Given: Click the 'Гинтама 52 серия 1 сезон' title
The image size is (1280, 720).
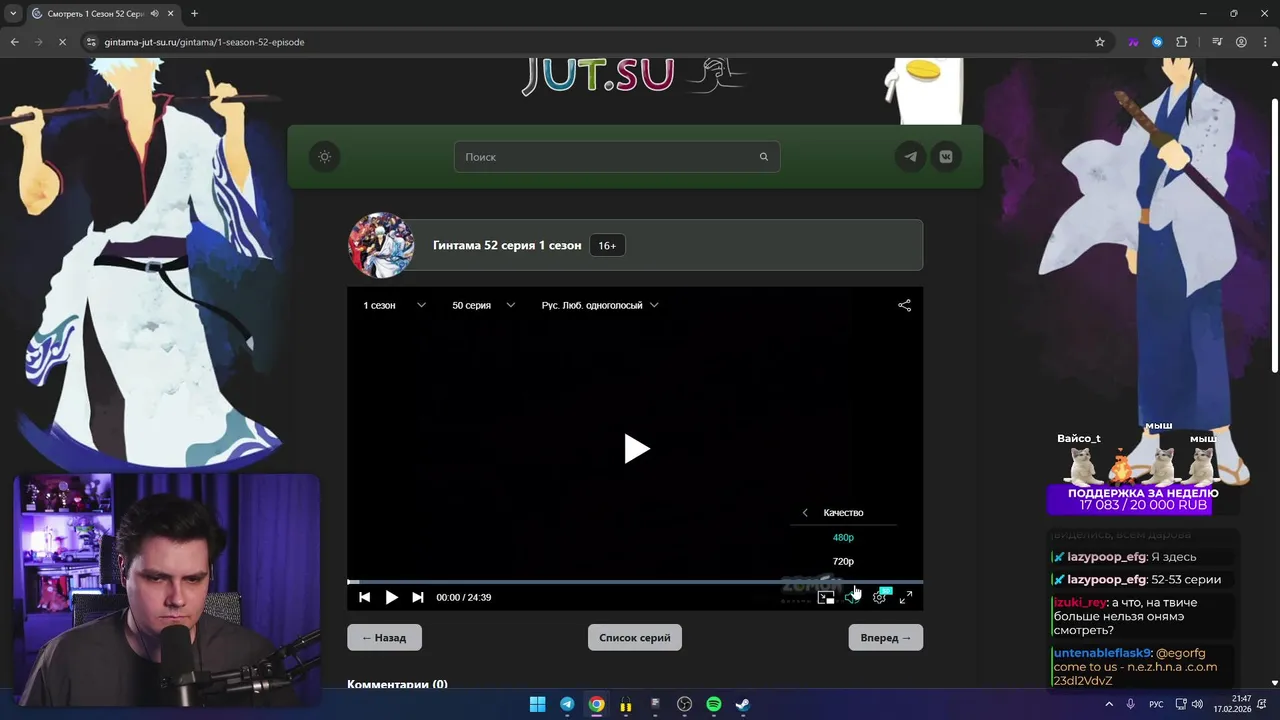Looking at the screenshot, I should pyautogui.click(x=507, y=245).
